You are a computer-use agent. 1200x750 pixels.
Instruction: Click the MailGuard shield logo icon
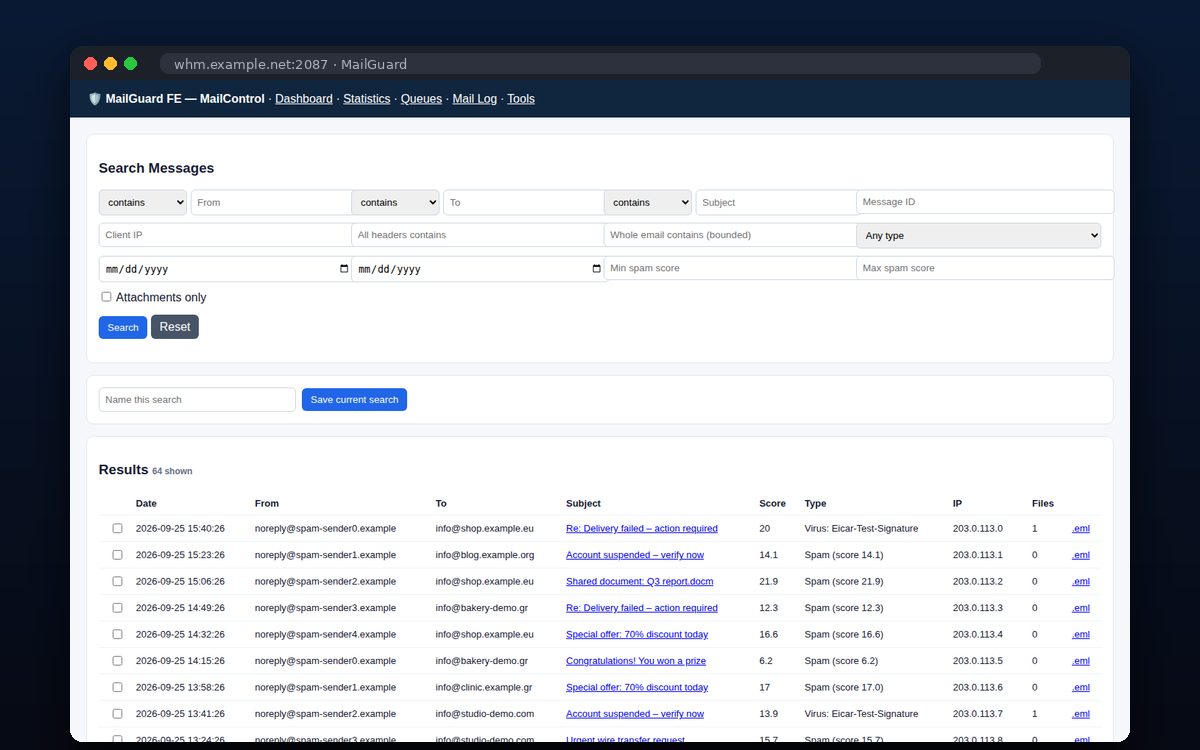pyautogui.click(x=95, y=99)
